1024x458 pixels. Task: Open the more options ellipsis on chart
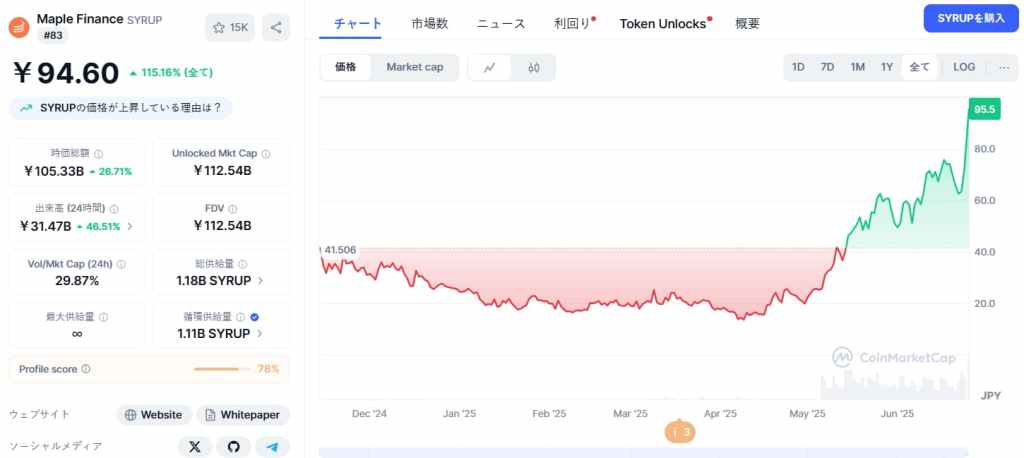click(1004, 67)
